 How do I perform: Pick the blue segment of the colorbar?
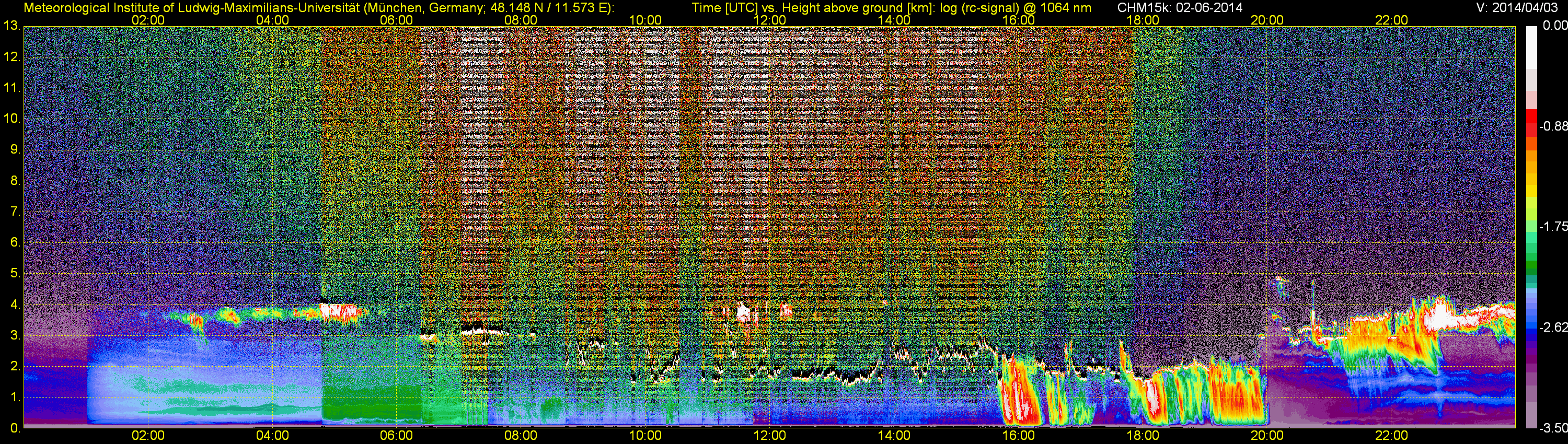[1531, 332]
